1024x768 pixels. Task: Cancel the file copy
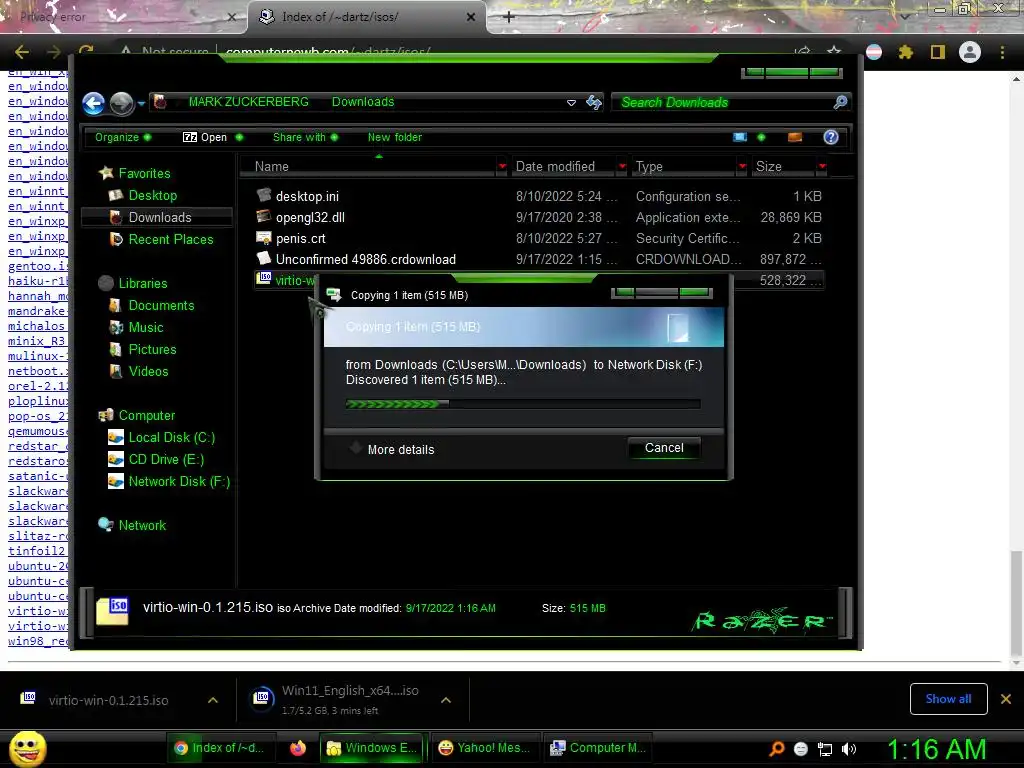pos(664,448)
